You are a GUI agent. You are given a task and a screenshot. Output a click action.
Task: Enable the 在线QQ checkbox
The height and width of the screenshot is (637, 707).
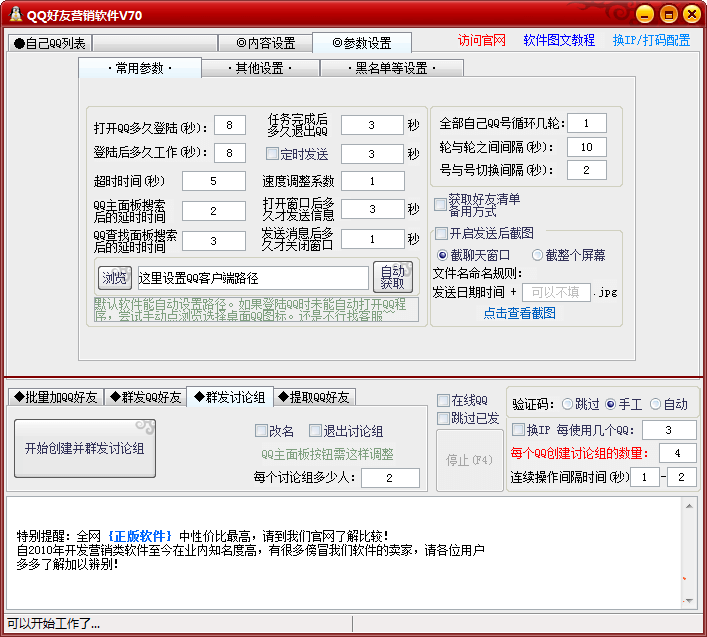(x=443, y=400)
